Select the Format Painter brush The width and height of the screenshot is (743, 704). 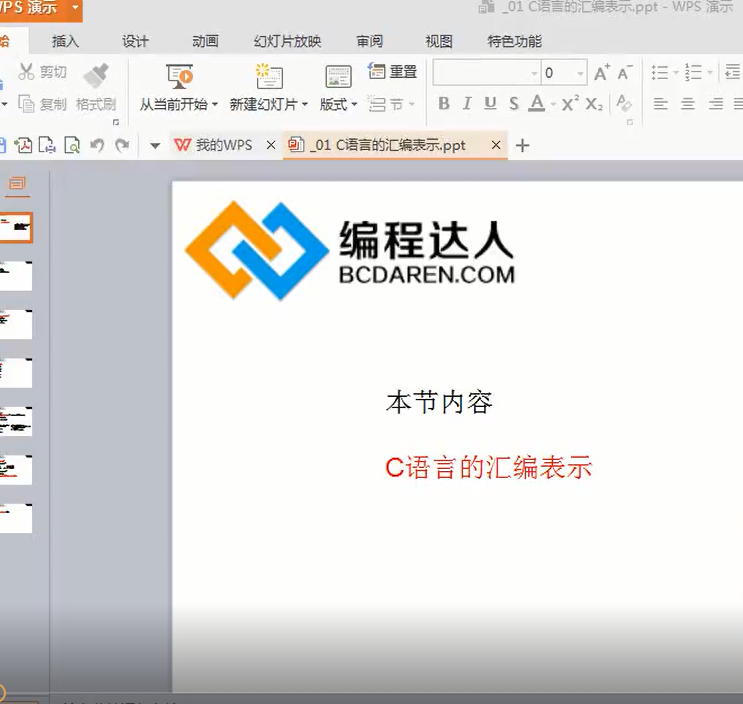(96, 75)
